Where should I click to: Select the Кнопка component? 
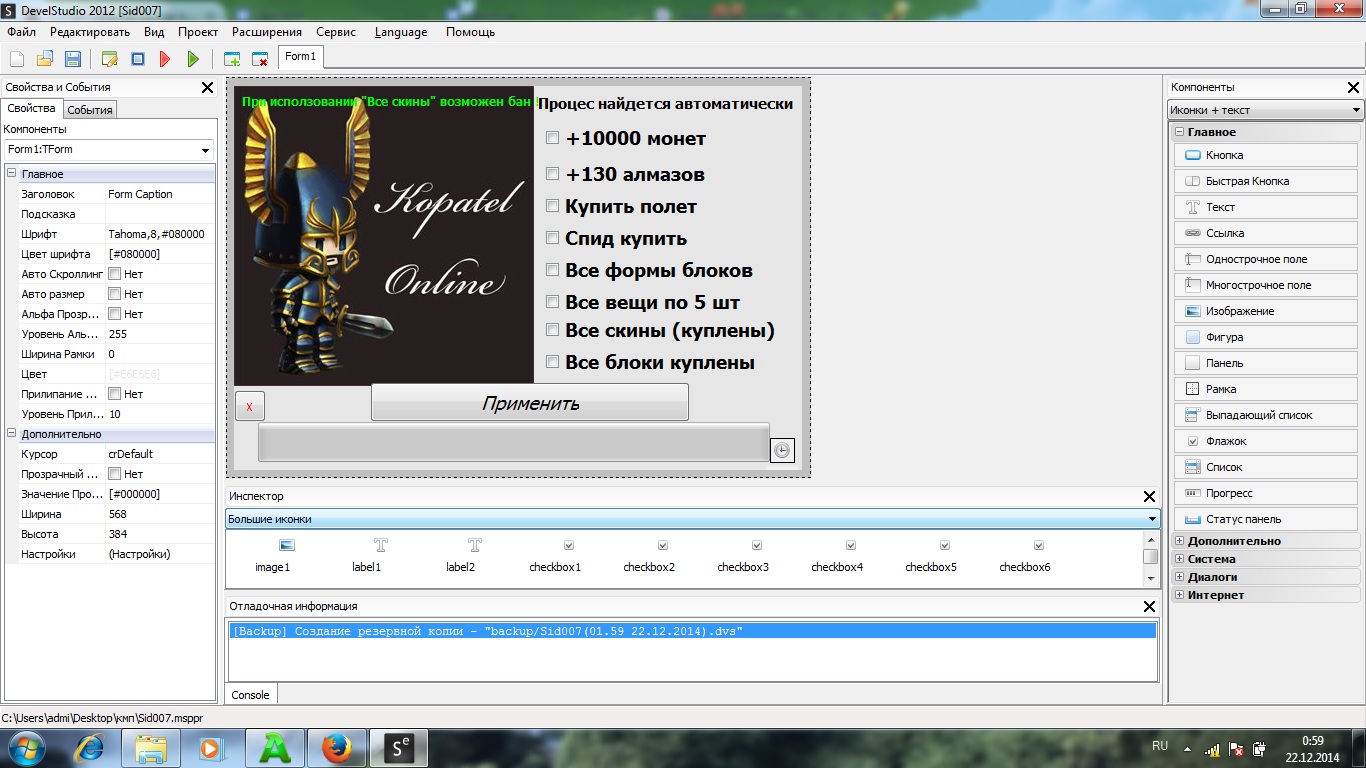[1266, 155]
